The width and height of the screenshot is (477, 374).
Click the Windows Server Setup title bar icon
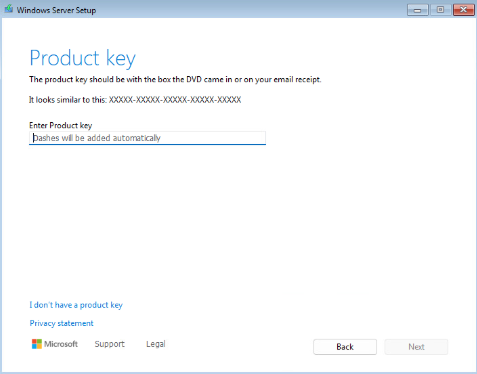9,9
